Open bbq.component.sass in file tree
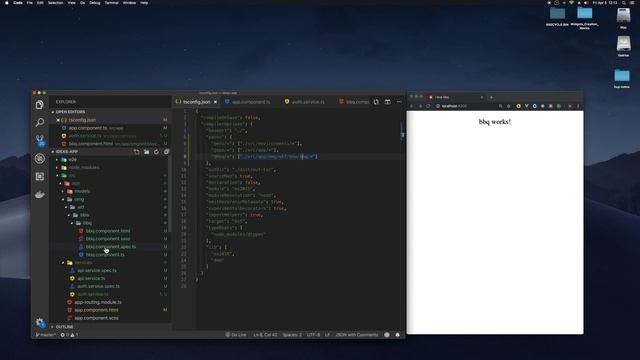Screen dimensions: 640x360 click(x=108, y=239)
